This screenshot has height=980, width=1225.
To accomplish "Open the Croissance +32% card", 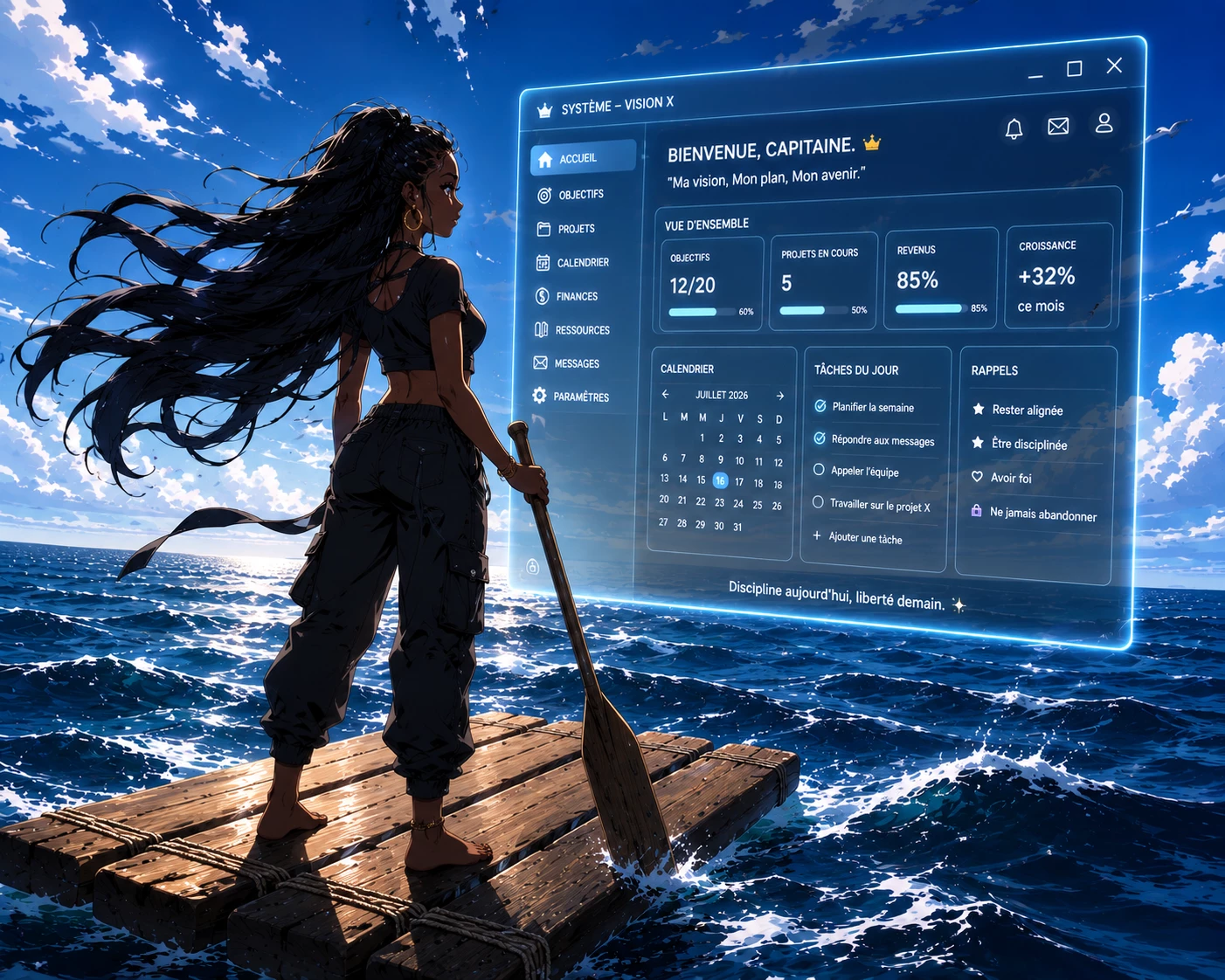I will pos(1058,276).
